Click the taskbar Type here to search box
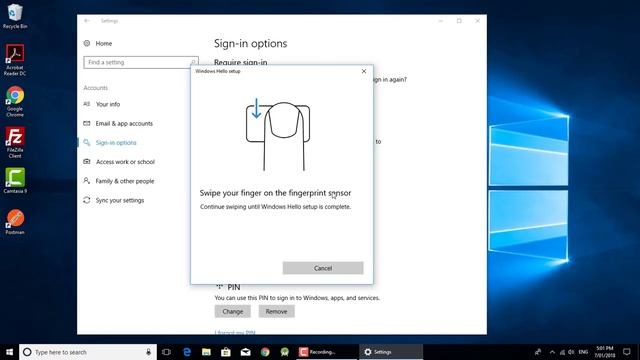The width and height of the screenshot is (640, 360). tap(88, 352)
